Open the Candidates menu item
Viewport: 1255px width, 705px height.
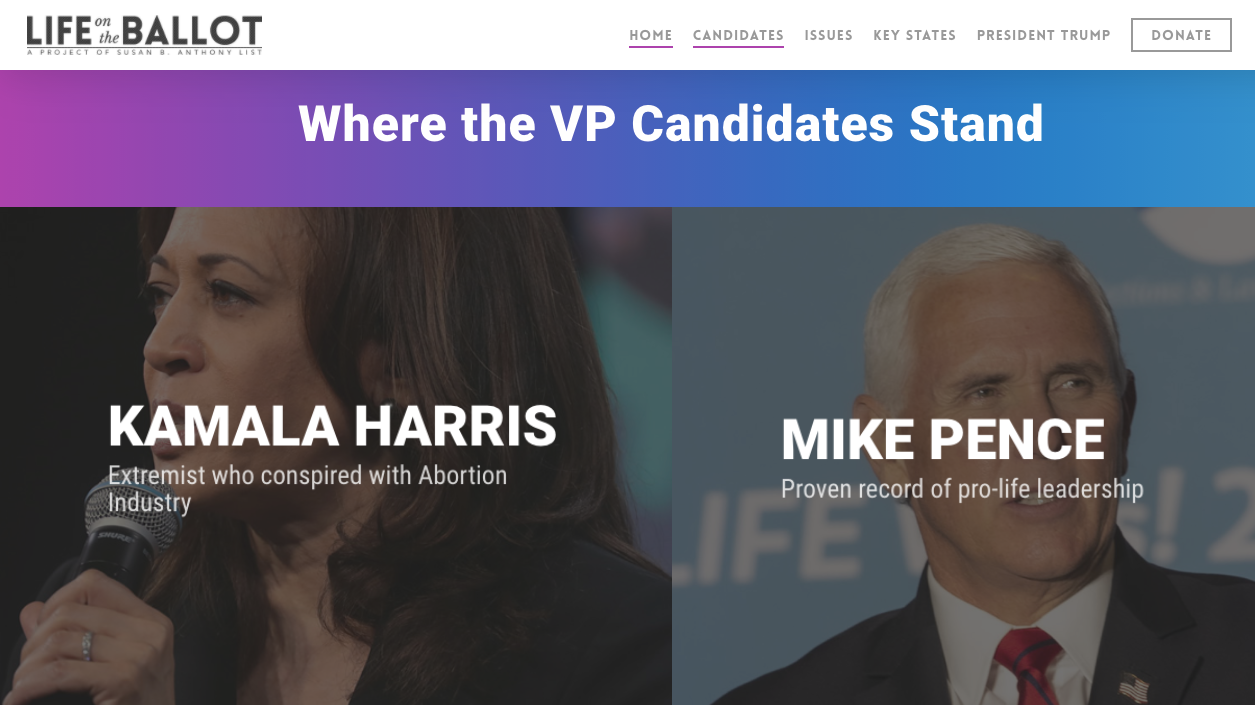pyautogui.click(x=738, y=36)
